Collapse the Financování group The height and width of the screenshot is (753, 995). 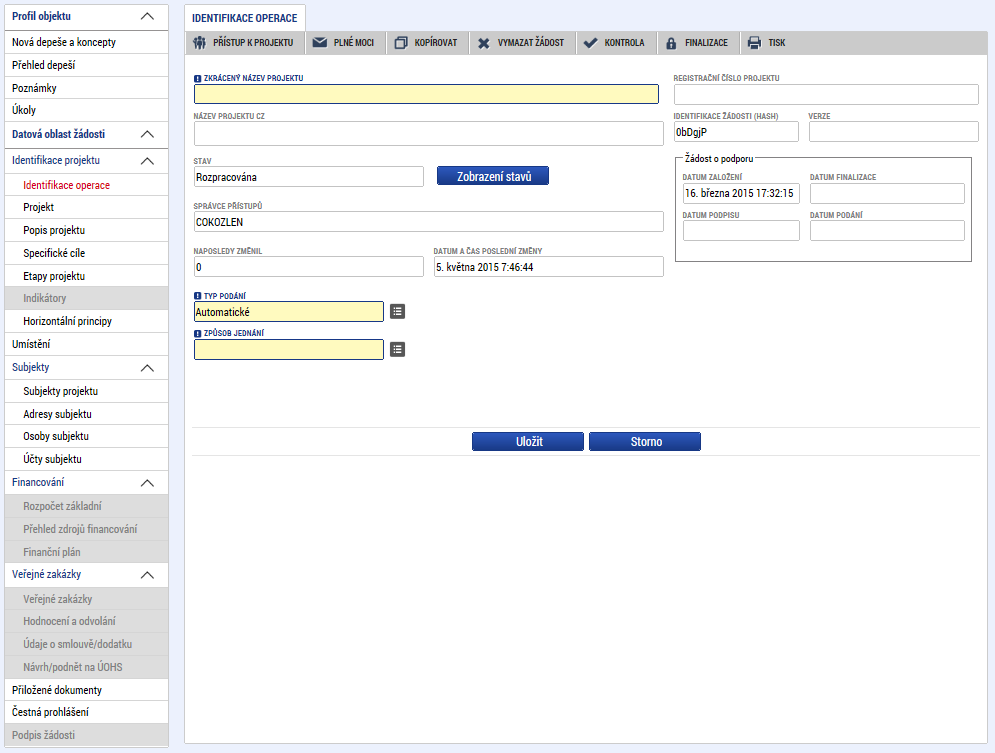(x=147, y=483)
